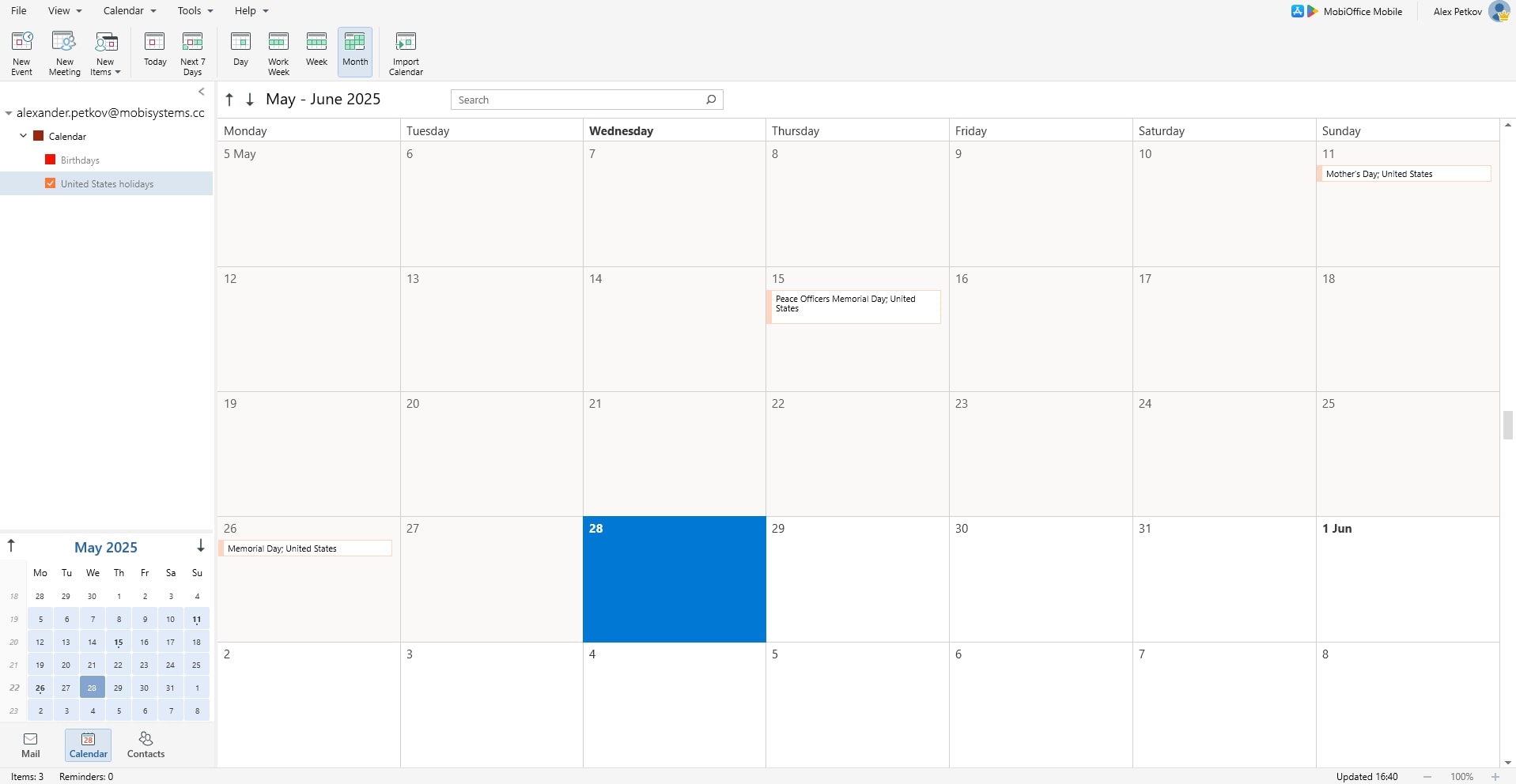Image resolution: width=1516 pixels, height=784 pixels.
Task: Open the Tools menu
Action: (195, 10)
